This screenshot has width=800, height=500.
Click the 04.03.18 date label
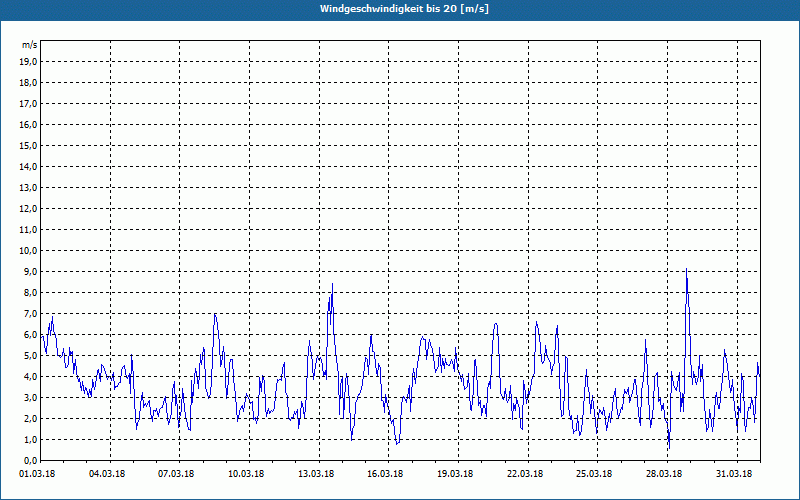click(107, 473)
